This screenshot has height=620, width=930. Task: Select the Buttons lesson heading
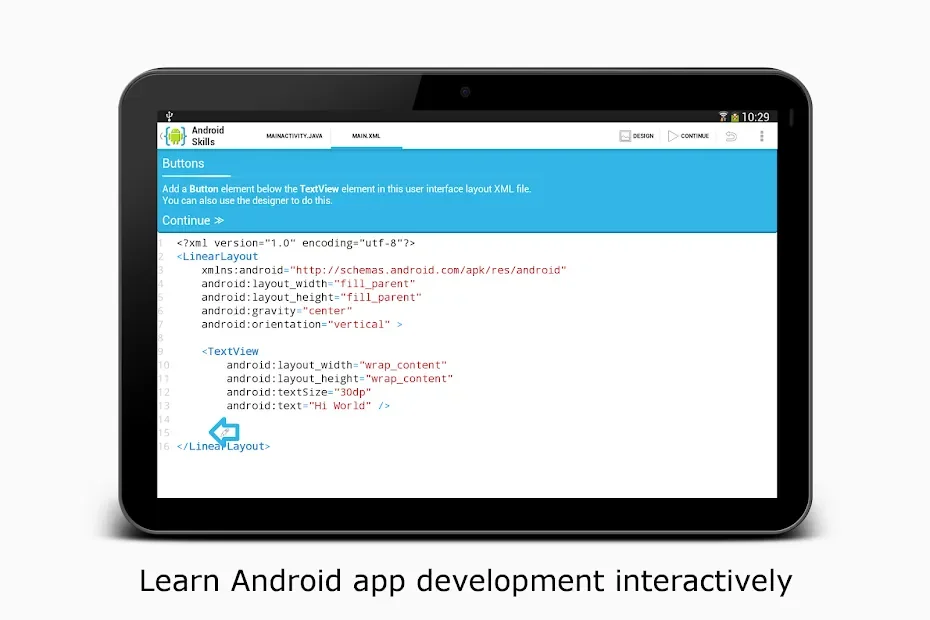coord(183,163)
